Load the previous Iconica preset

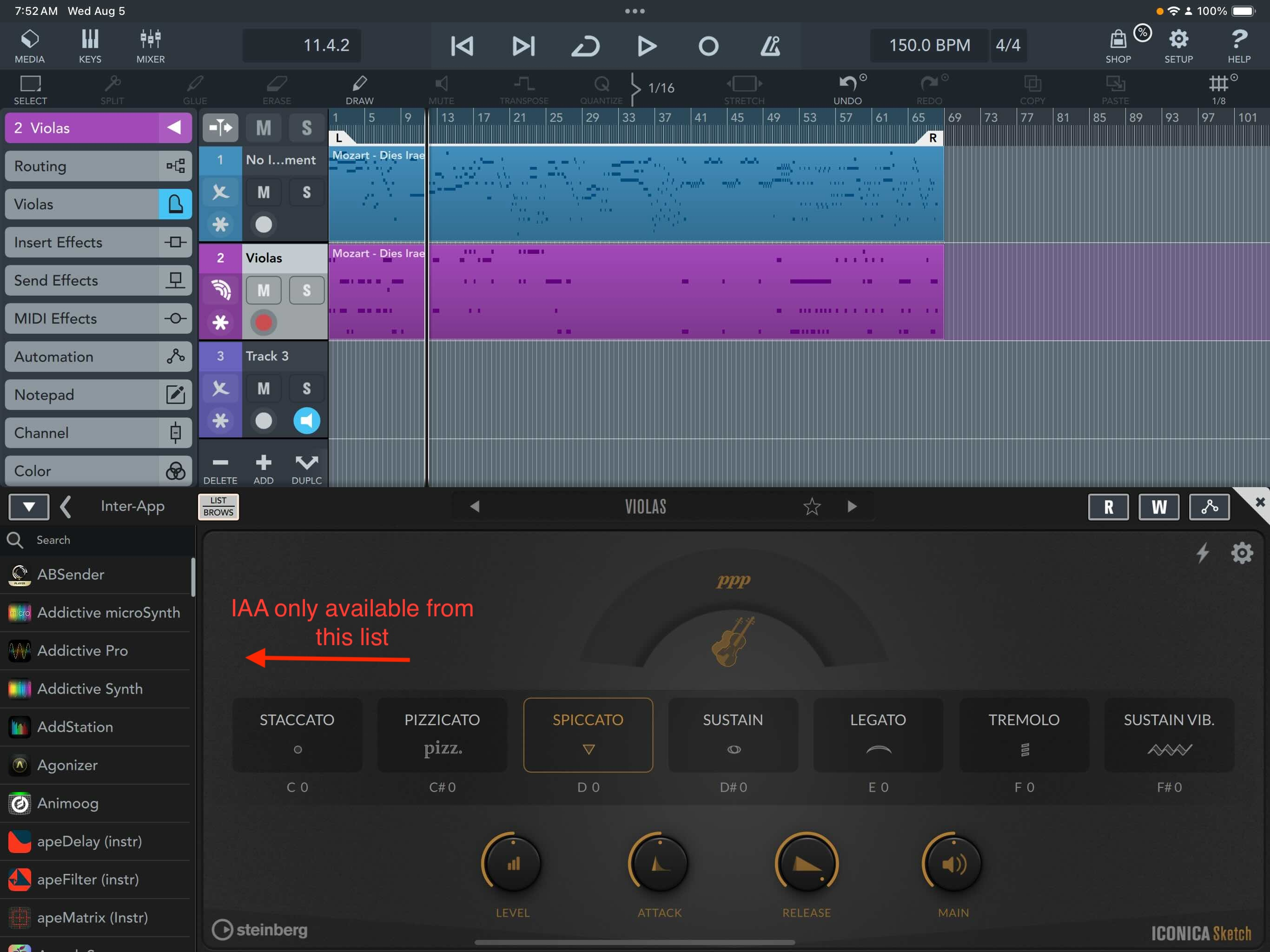(x=475, y=506)
